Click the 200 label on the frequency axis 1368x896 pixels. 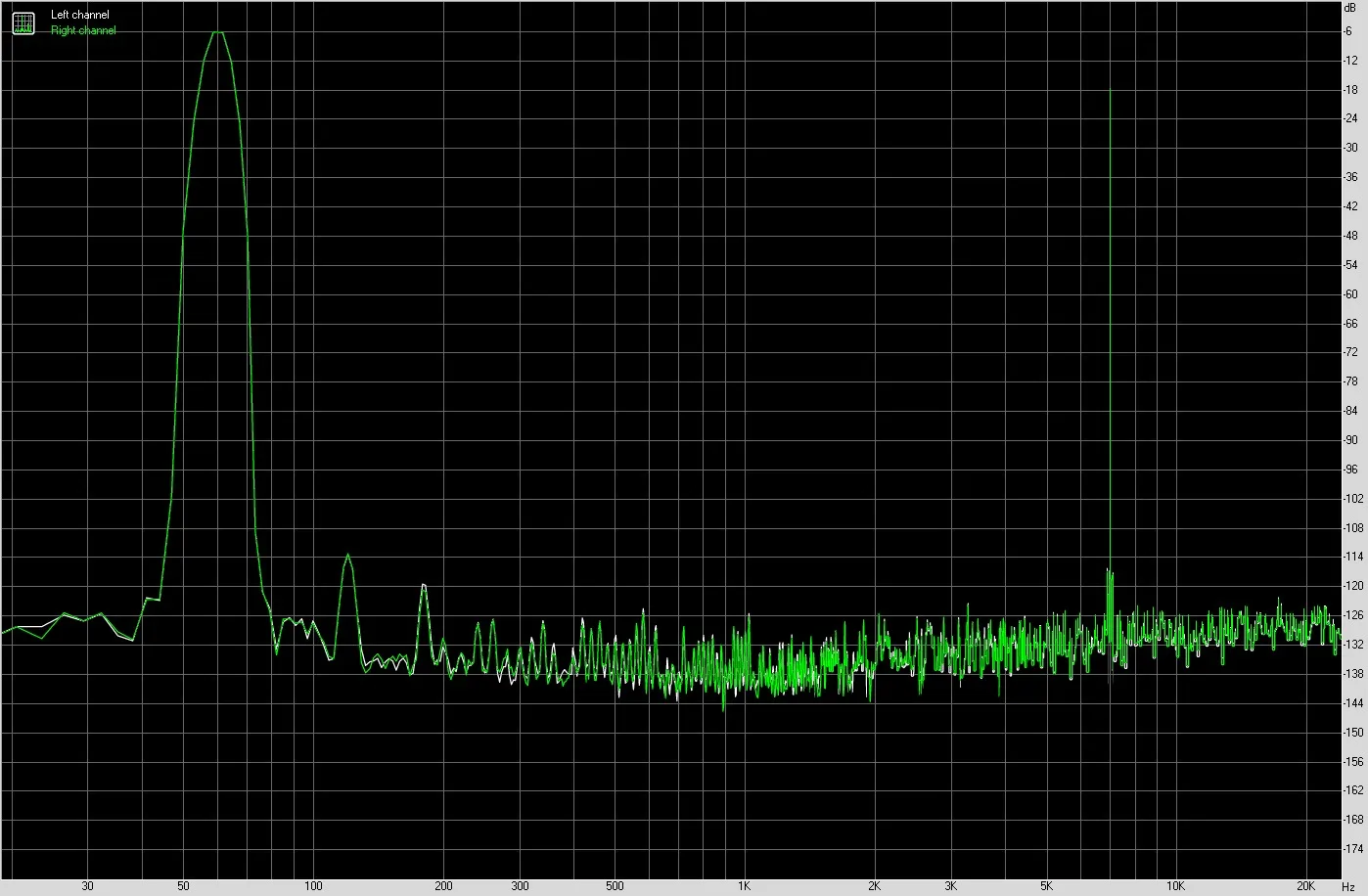click(x=443, y=886)
